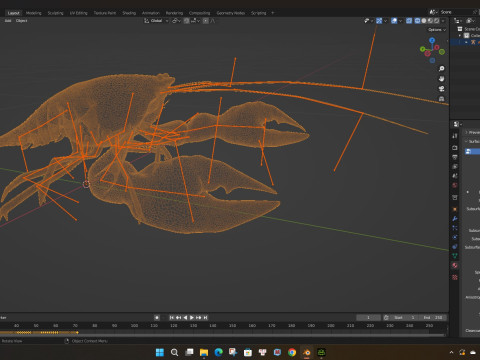Screen dimensions: 480x360
Task: Click the pan hand viewport gizmo
Action: 442,79
